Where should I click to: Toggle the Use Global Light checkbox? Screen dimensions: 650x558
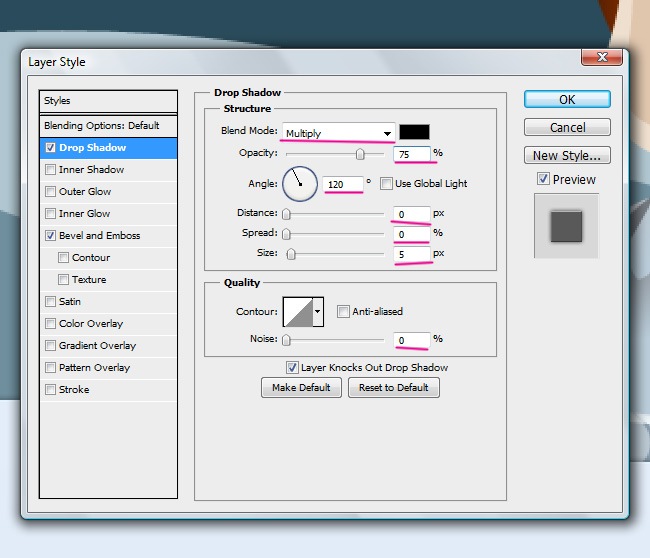click(387, 184)
